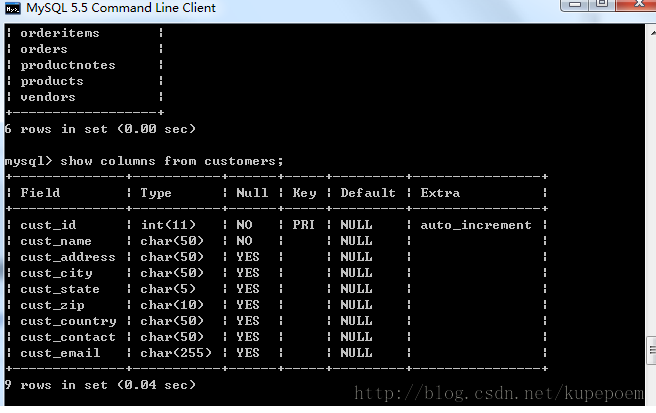Click the PRI key value

pyautogui.click(x=303, y=225)
